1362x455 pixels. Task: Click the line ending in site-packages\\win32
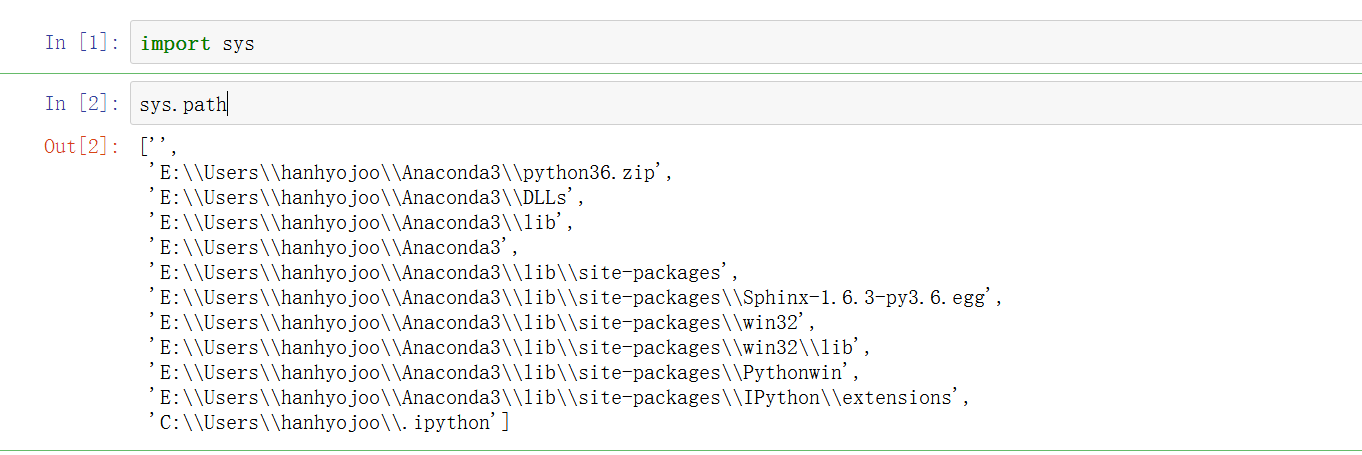(482, 322)
